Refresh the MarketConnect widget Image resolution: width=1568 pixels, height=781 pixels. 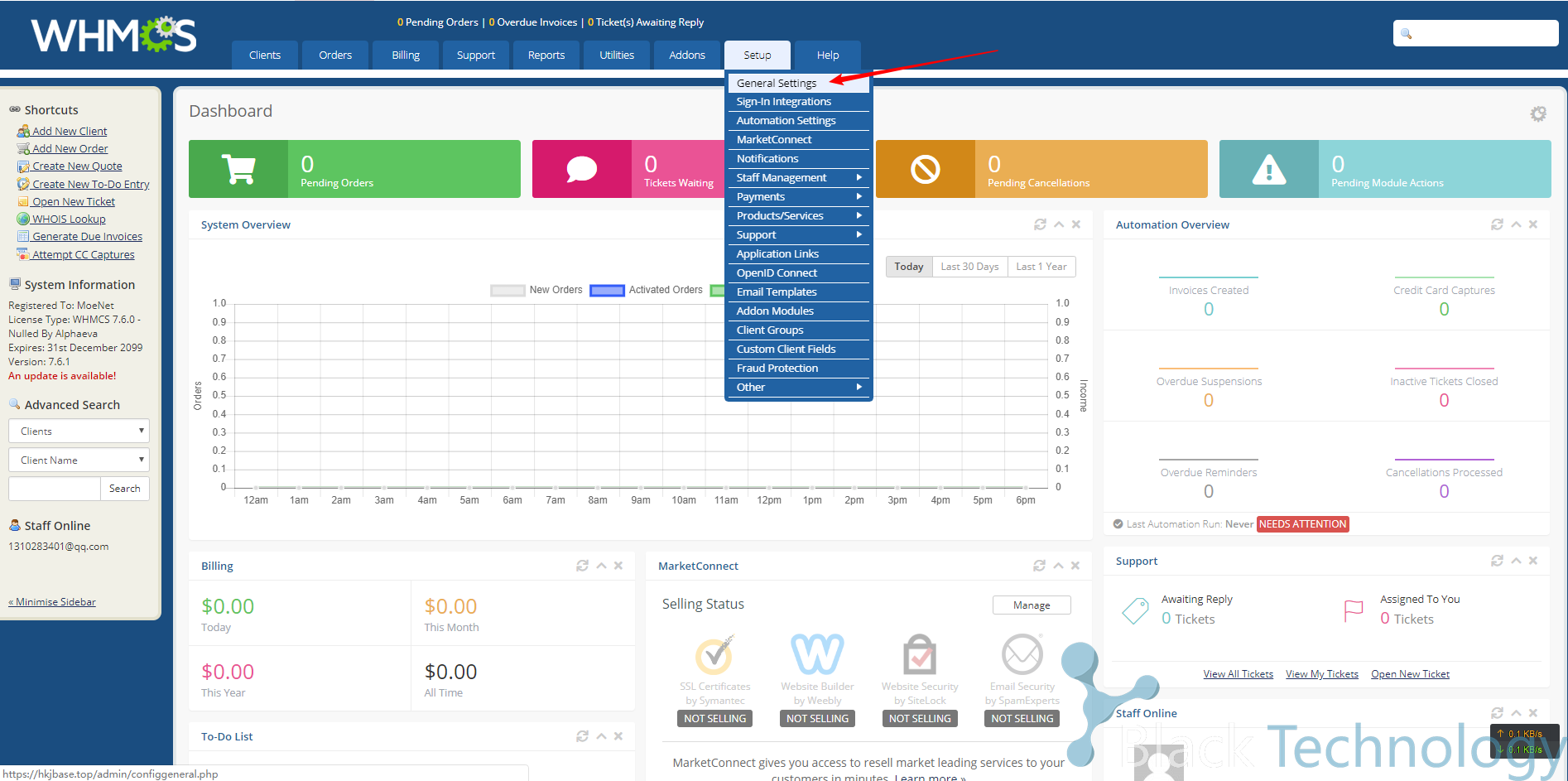(x=1039, y=566)
